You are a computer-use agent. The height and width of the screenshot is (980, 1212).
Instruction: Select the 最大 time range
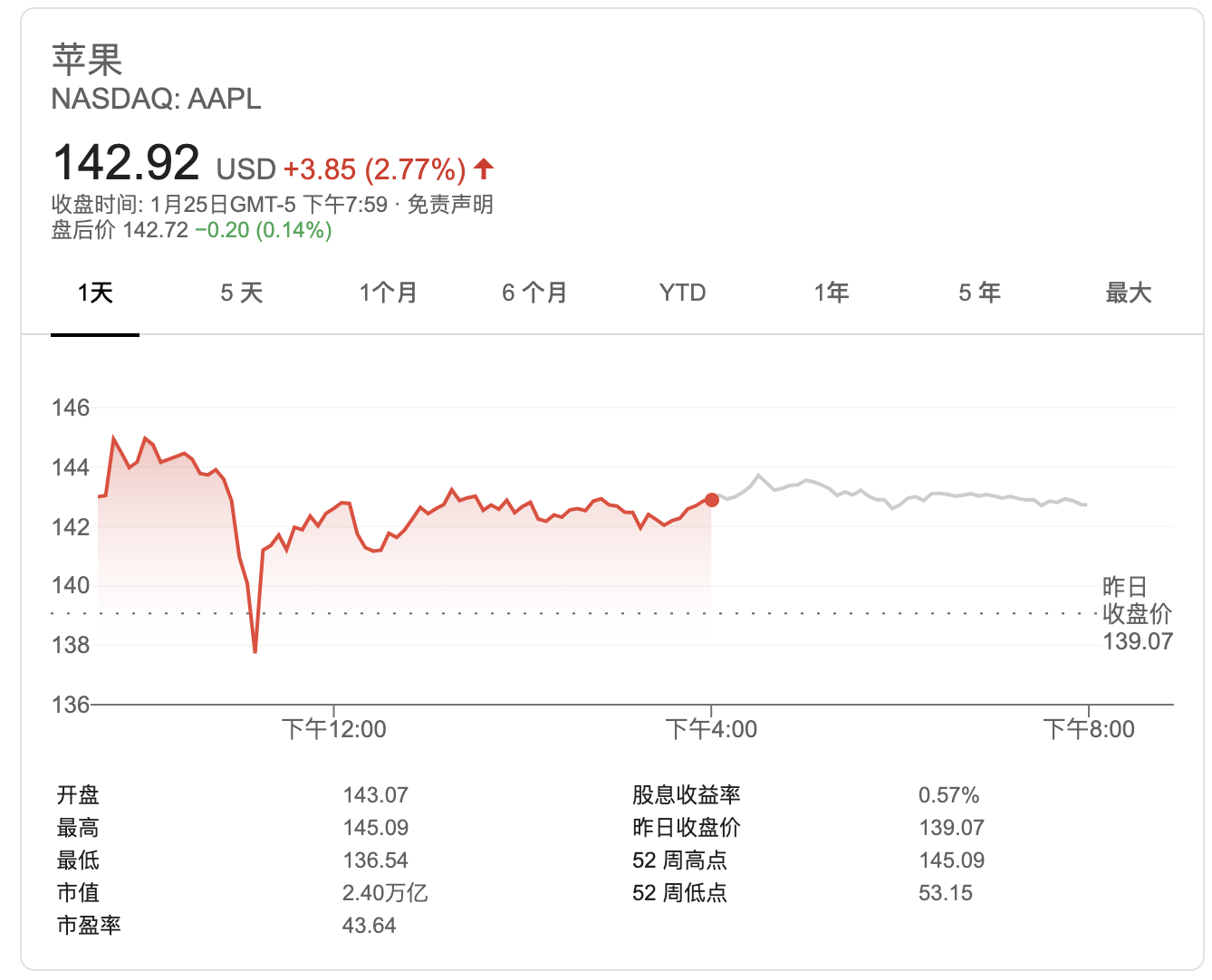[x=1128, y=293]
